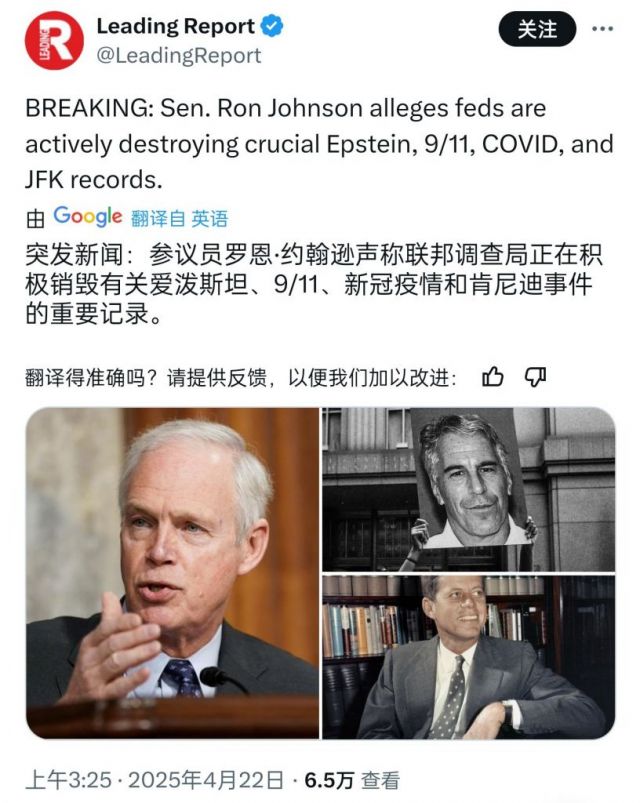Open the Leading Report profile avatar
640x803 pixels.
(x=54, y=40)
